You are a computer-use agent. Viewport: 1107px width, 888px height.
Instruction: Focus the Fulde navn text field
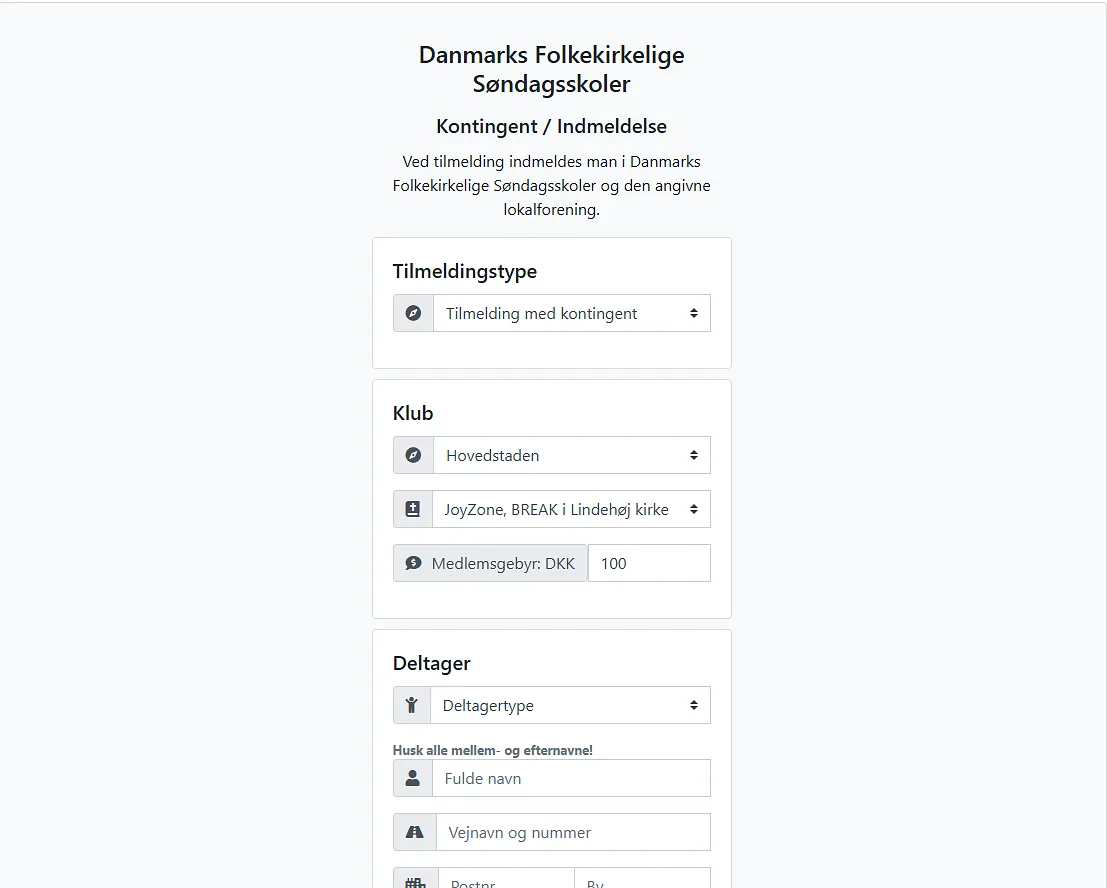click(571, 778)
